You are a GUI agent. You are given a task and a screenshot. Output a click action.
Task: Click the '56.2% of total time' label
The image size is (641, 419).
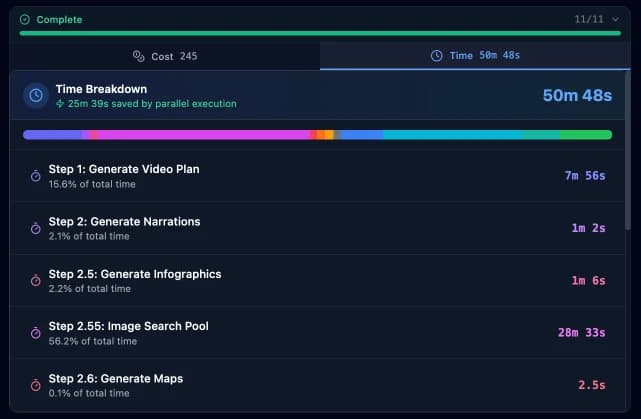(93, 341)
